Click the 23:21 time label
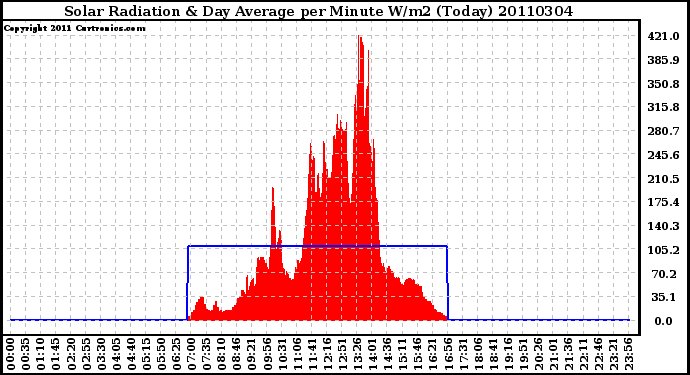The image size is (690, 375). (613, 354)
